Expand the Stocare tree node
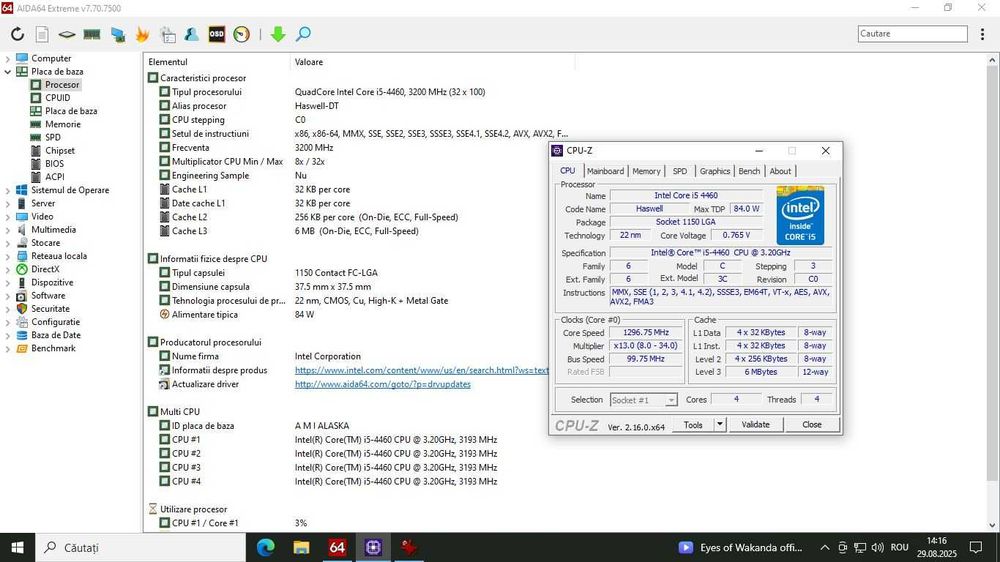1000x562 pixels. [x=8, y=243]
